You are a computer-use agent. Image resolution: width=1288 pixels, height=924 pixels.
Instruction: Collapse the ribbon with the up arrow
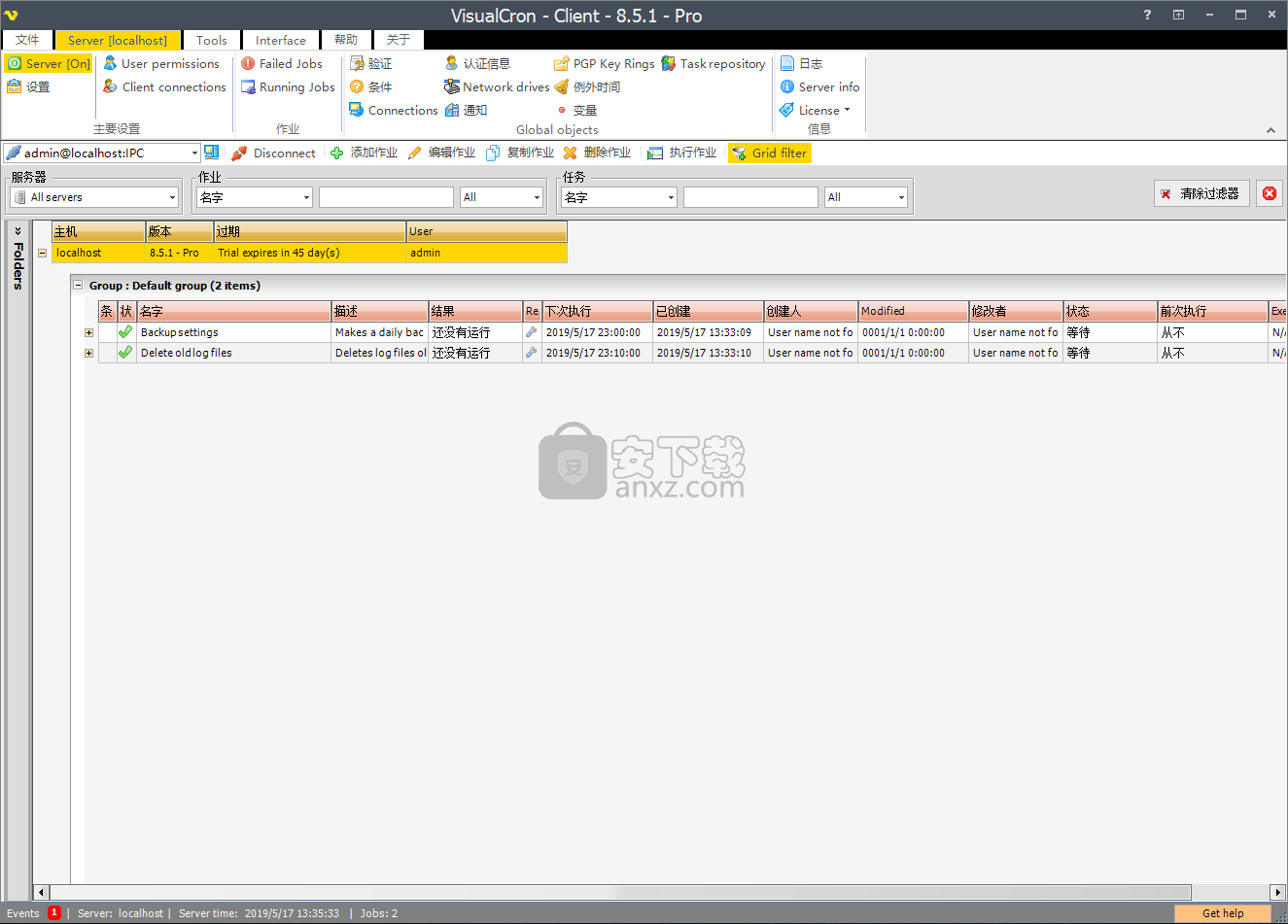[x=1271, y=130]
